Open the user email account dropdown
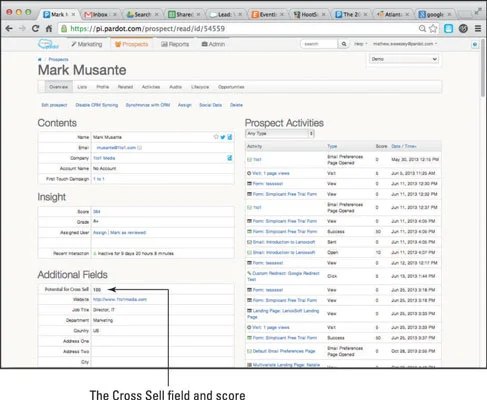 405,44
